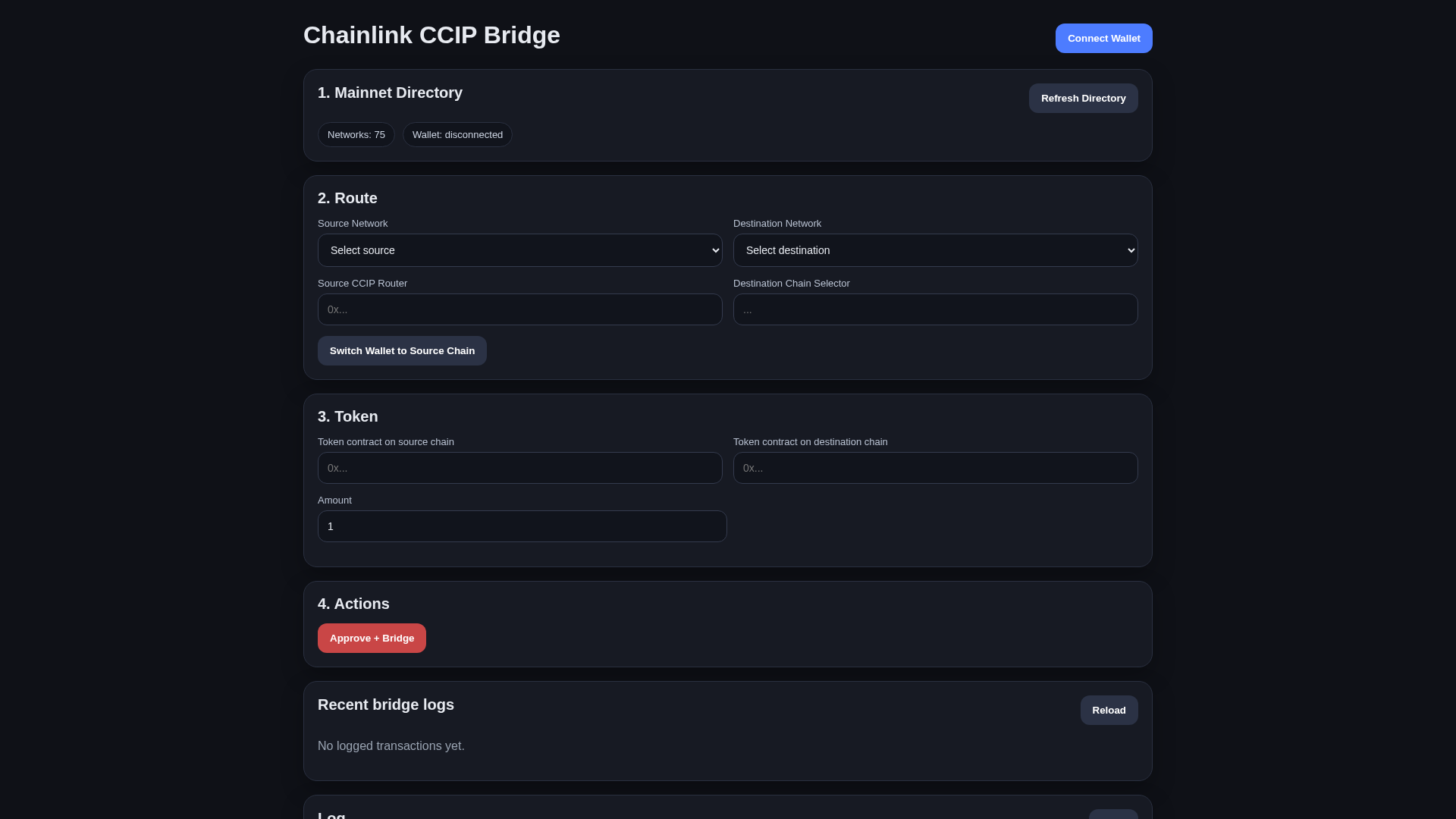
Task: Focus the Source CCIP Router field
Action: click(520, 309)
